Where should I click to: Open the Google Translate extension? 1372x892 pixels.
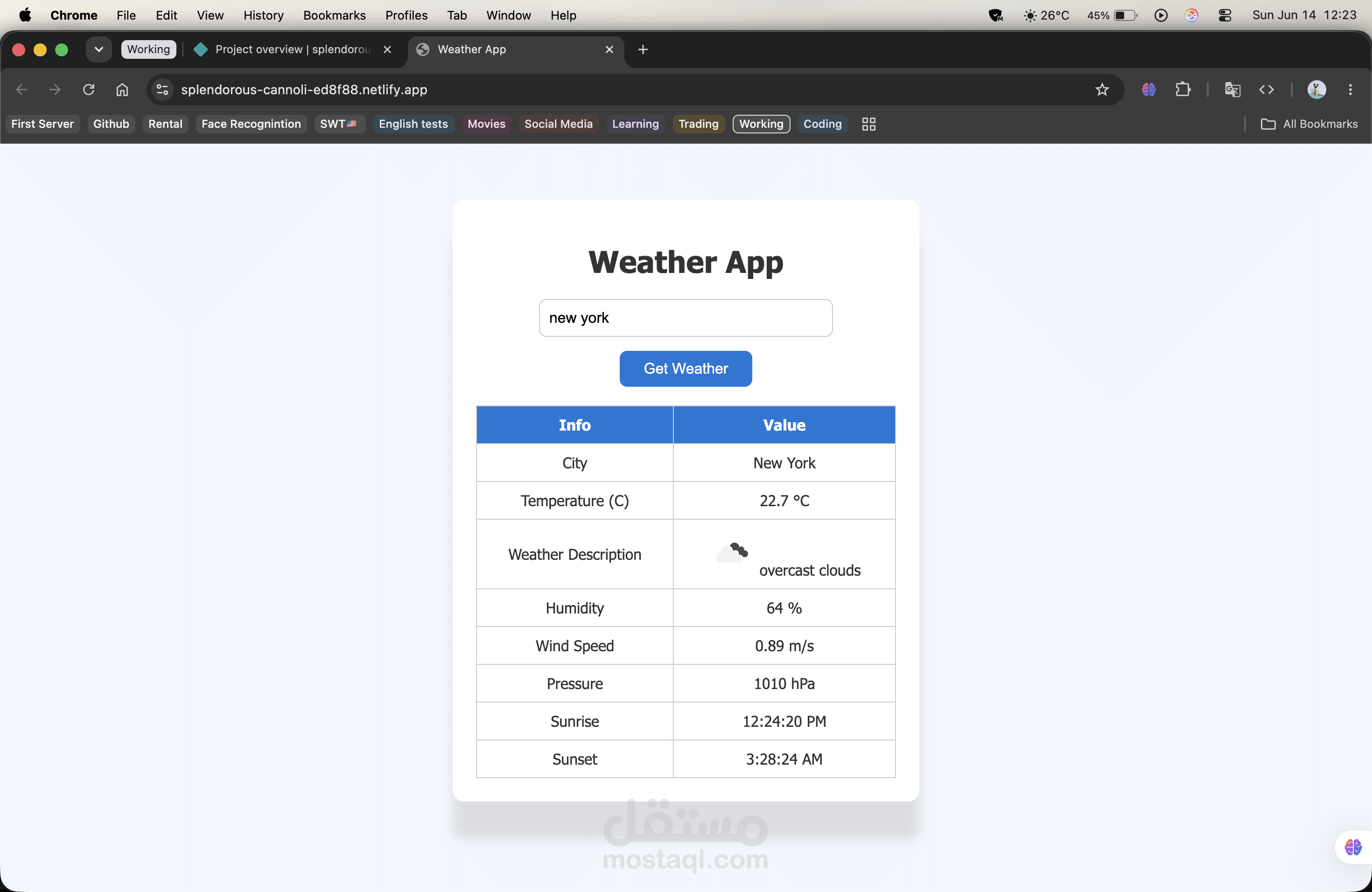coord(1232,89)
